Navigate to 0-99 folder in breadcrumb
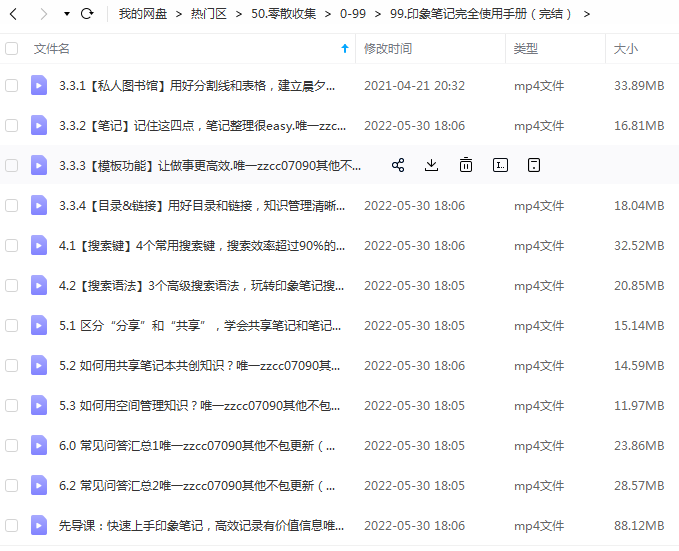The height and width of the screenshot is (551, 679). pos(353,14)
